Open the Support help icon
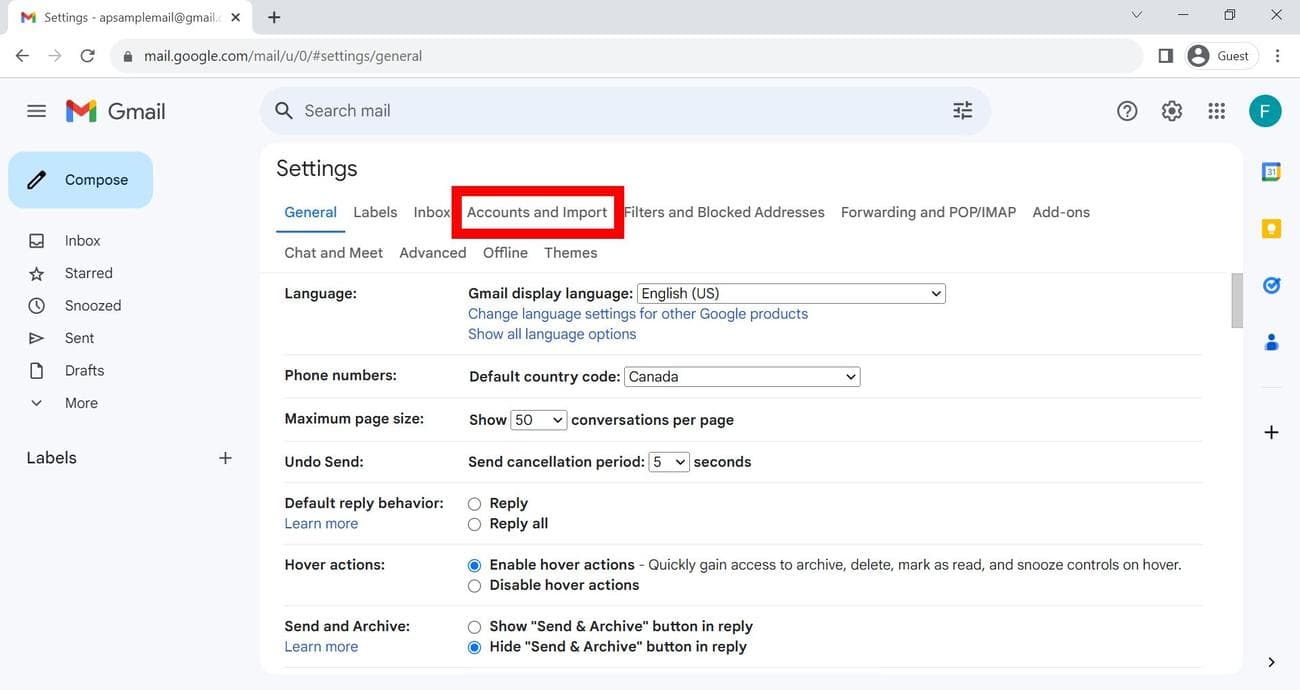Image resolution: width=1300 pixels, height=690 pixels. click(1127, 111)
